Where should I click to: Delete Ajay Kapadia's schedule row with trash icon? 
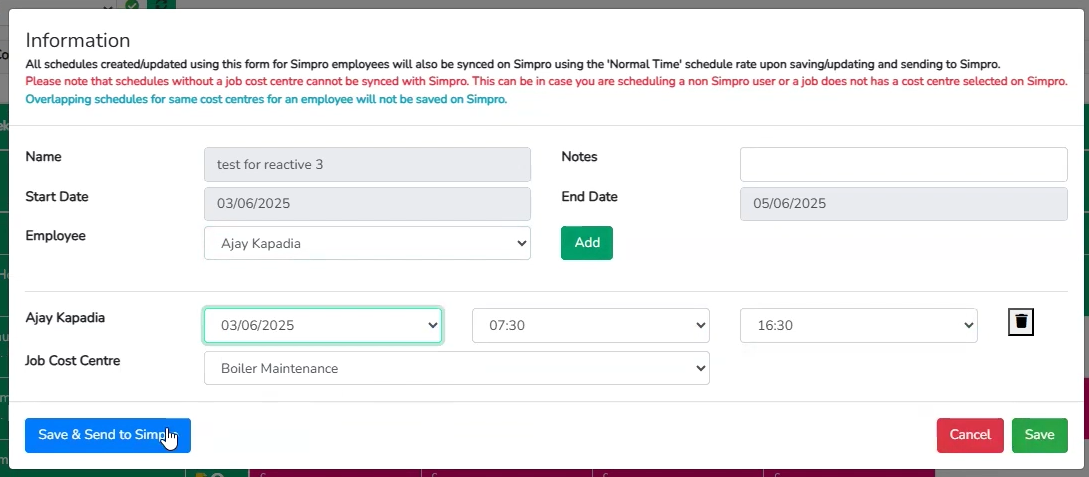[x=1021, y=322]
